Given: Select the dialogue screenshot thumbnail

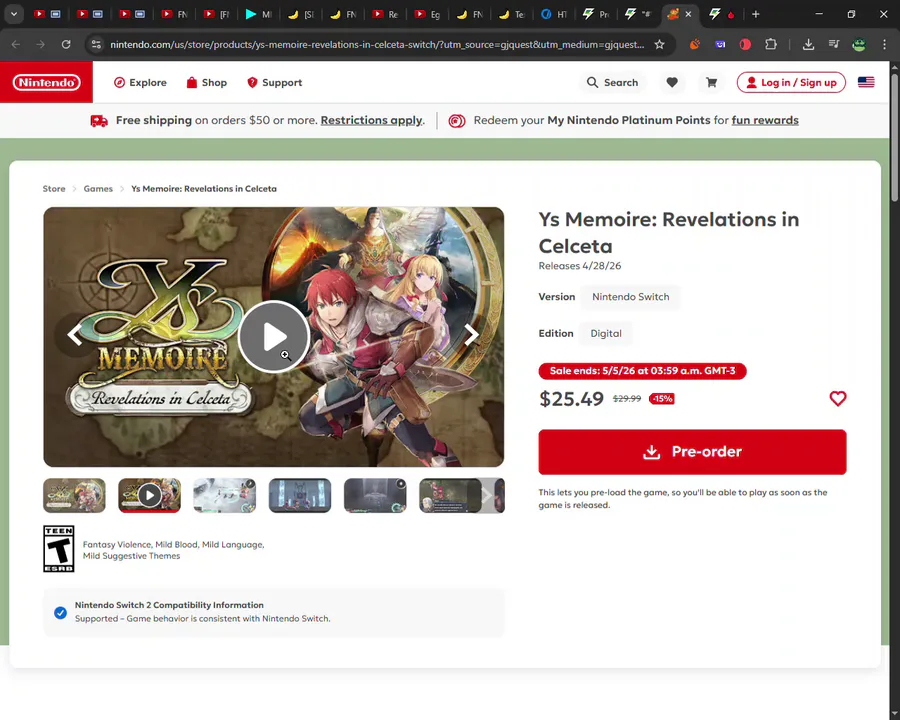Looking at the screenshot, I should click(x=450, y=495).
